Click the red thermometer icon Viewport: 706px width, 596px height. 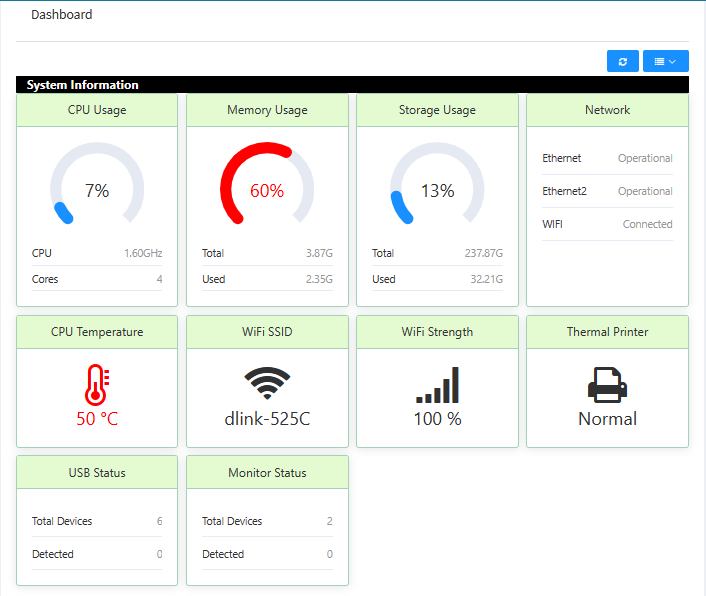tap(97, 385)
